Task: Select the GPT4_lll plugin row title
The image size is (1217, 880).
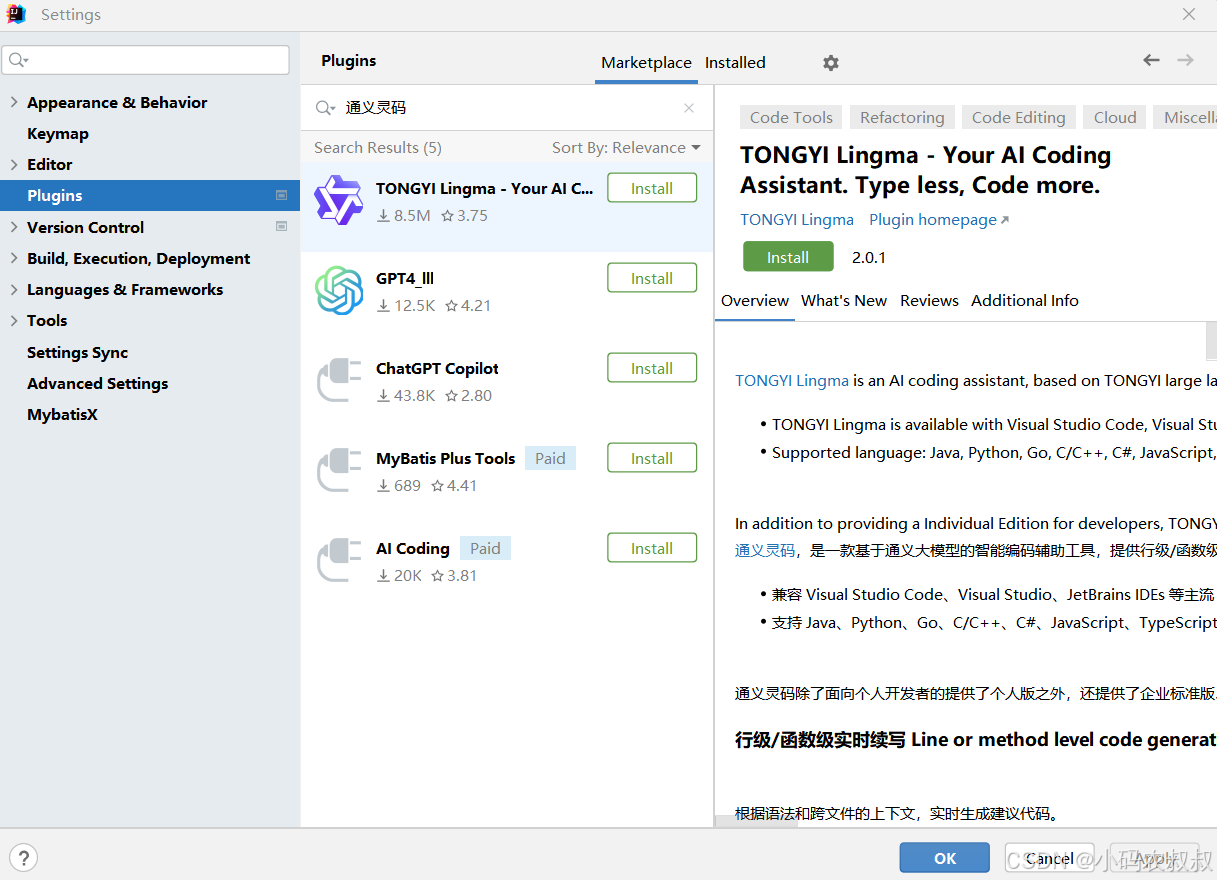Action: (405, 278)
